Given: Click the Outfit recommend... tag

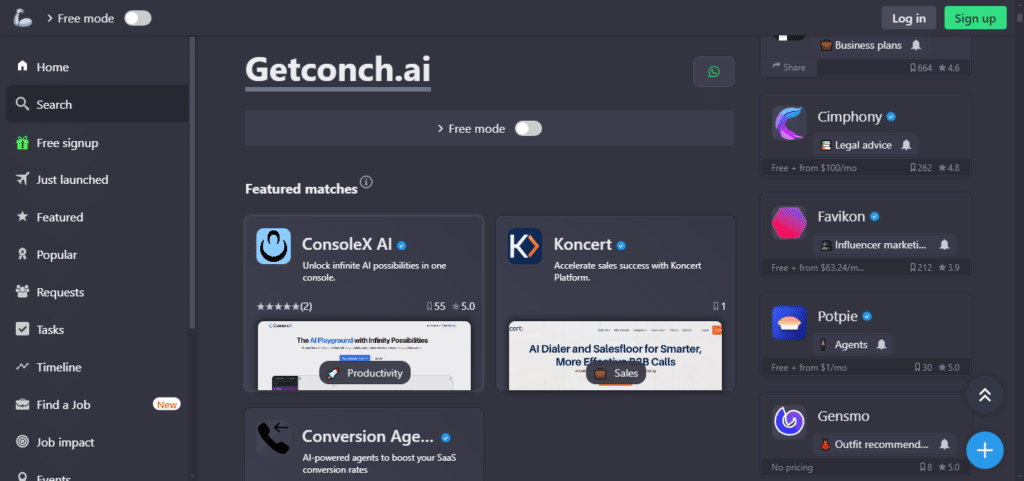Looking at the screenshot, I should click(x=874, y=444).
